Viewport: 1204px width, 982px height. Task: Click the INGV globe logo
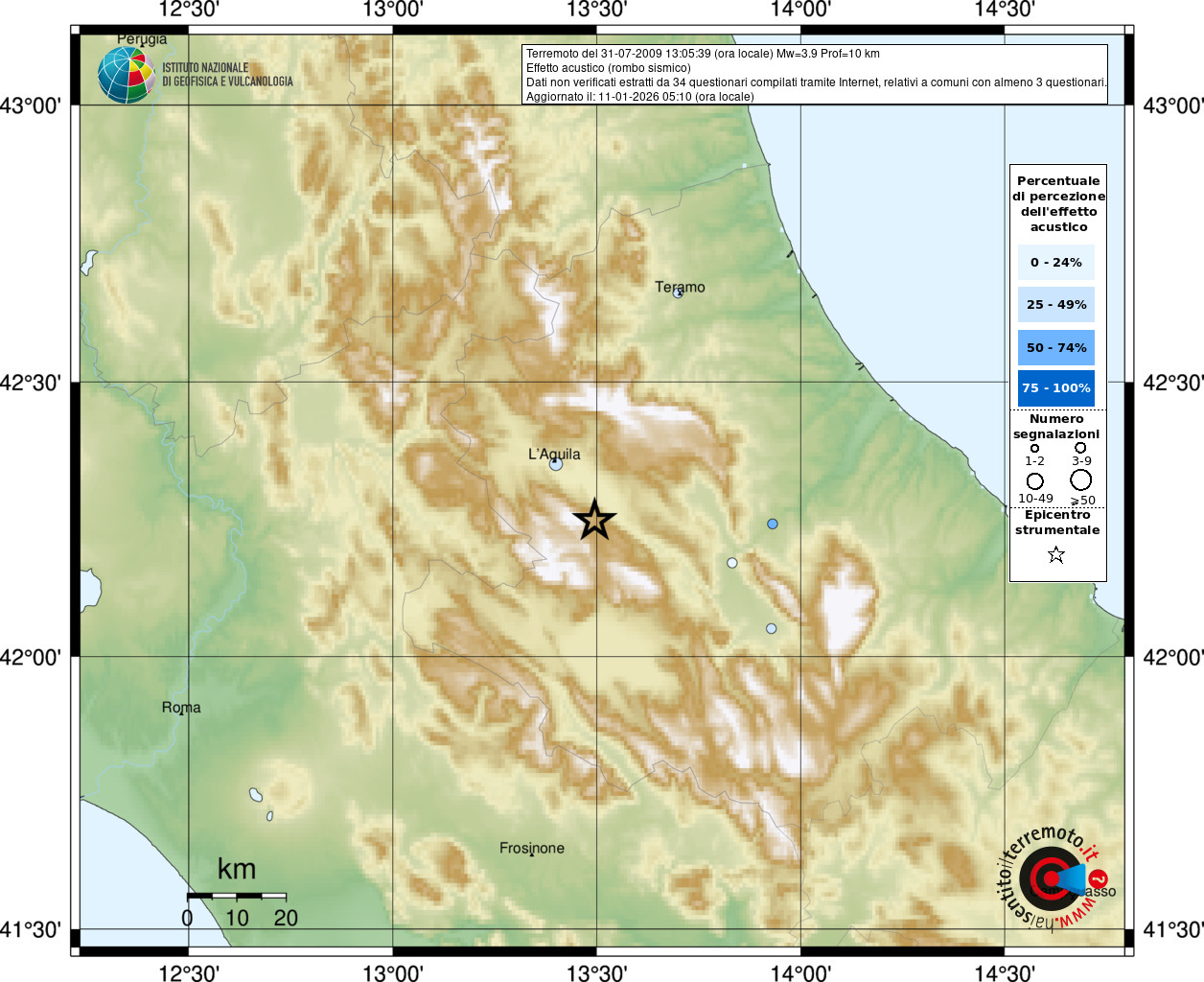point(126,75)
